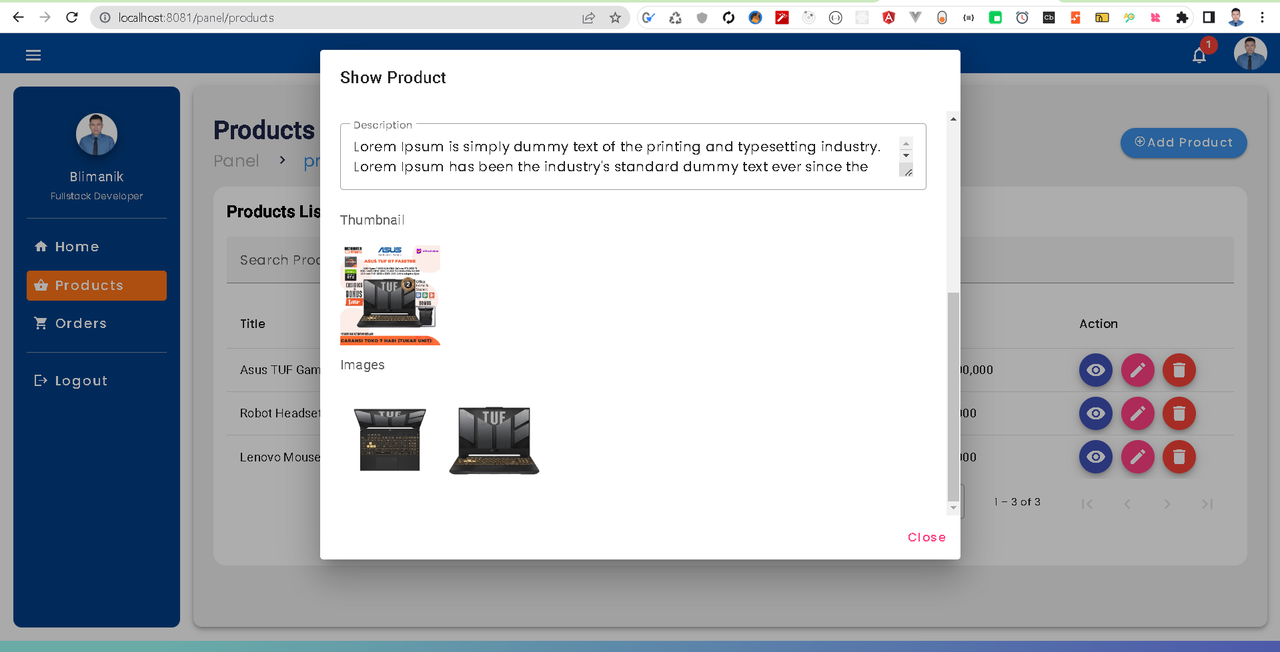Select Products in the sidebar
The width and height of the screenshot is (1280, 652).
point(96,285)
